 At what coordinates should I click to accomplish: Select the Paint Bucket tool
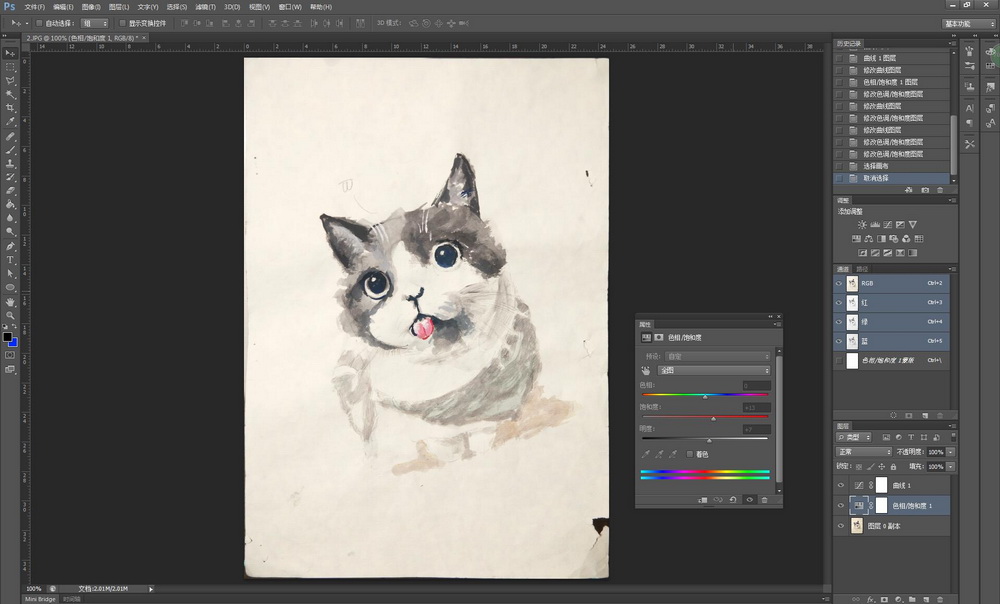(10, 204)
